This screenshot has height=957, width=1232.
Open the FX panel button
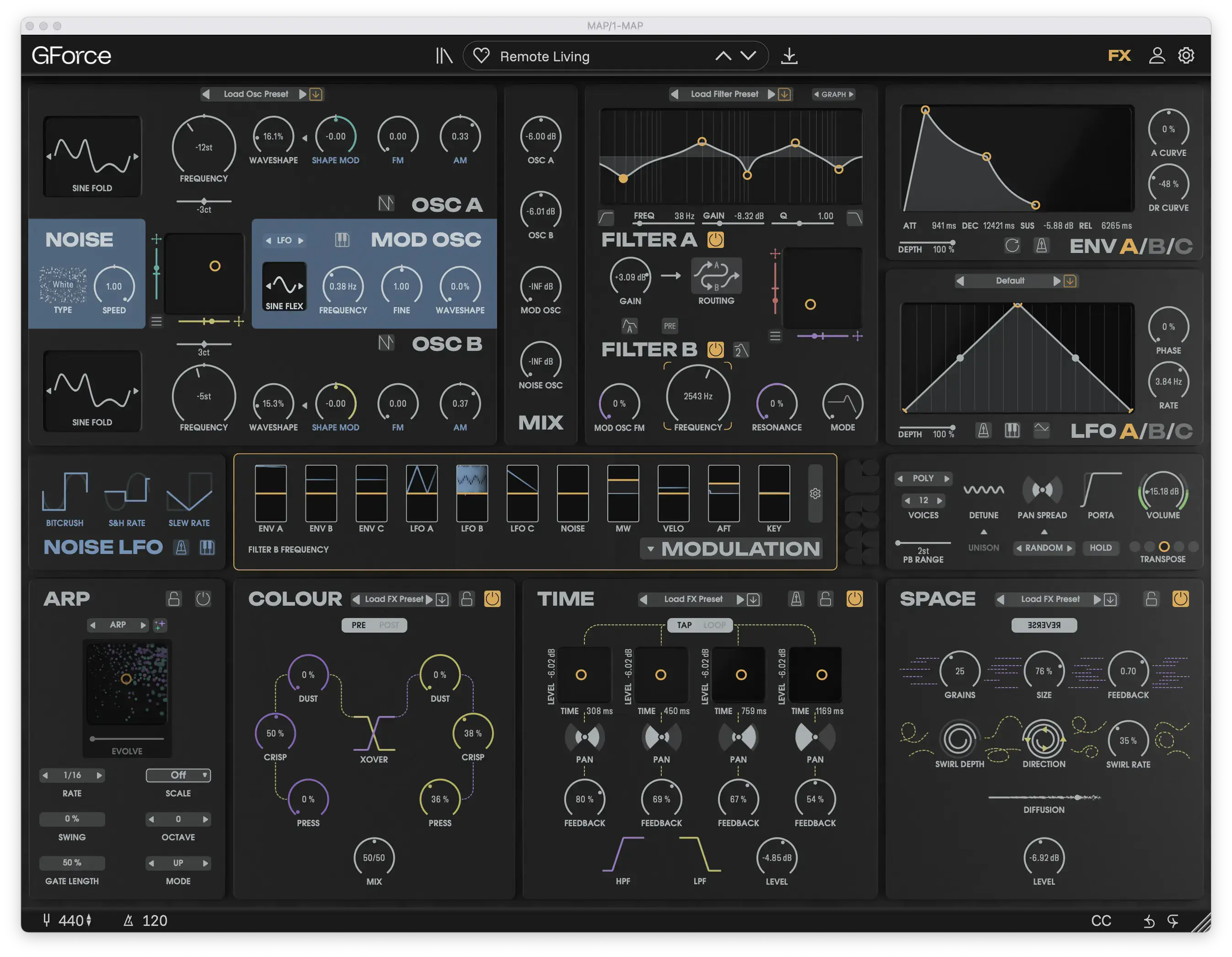tap(1120, 55)
